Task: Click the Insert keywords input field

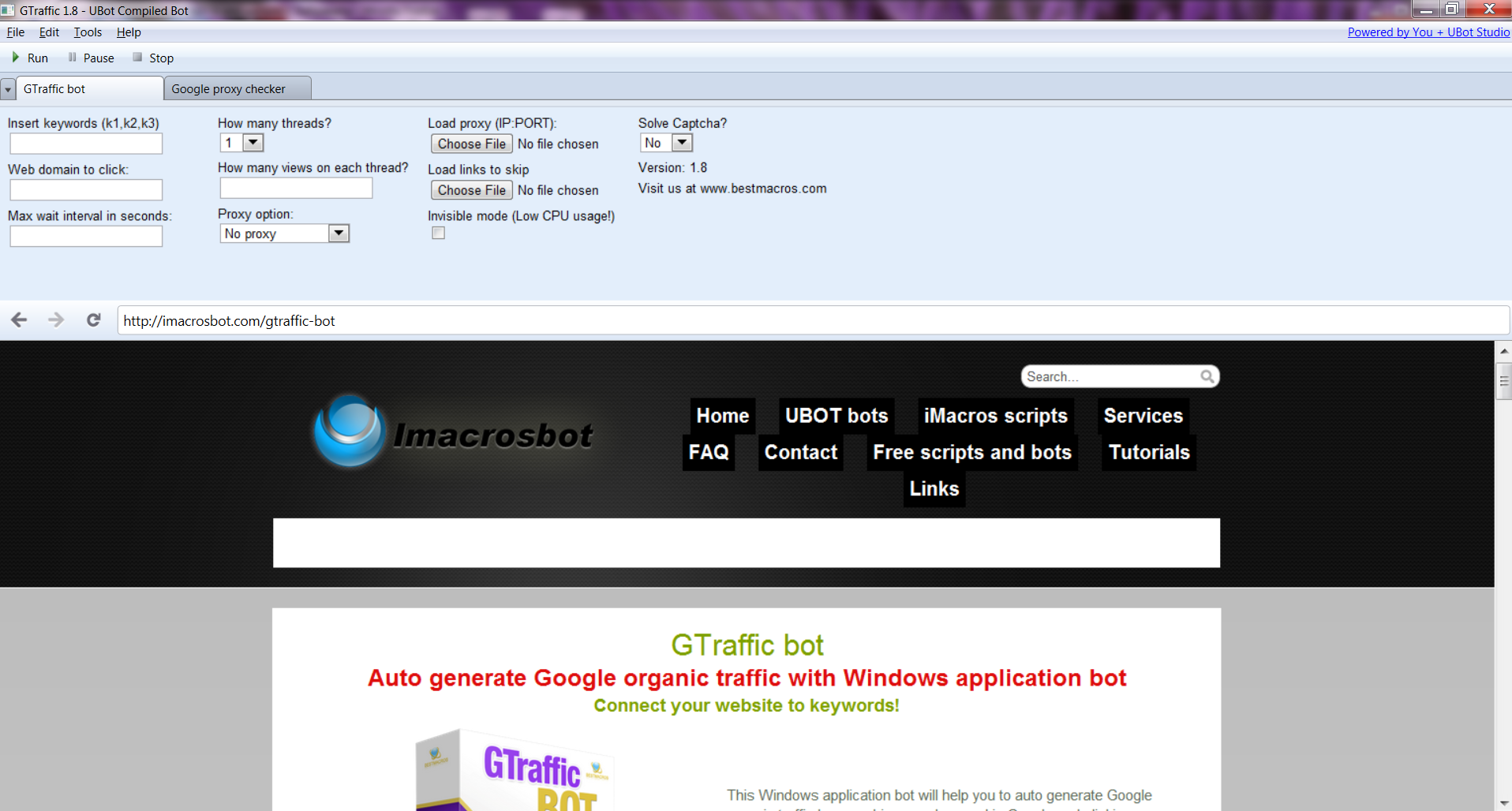Action: coord(86,144)
